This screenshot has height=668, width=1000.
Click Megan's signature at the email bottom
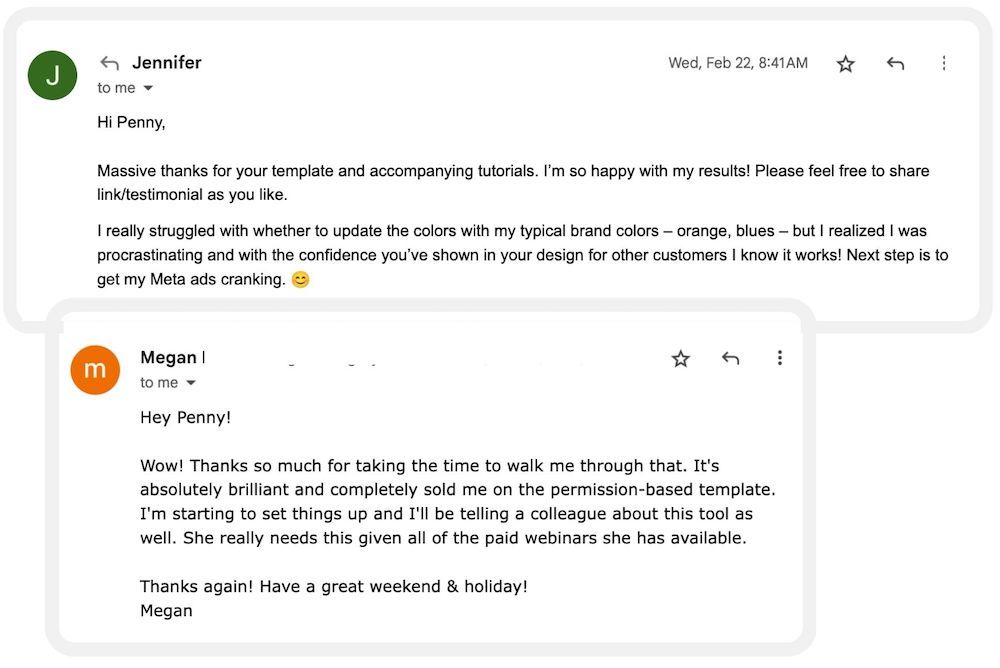coord(166,610)
